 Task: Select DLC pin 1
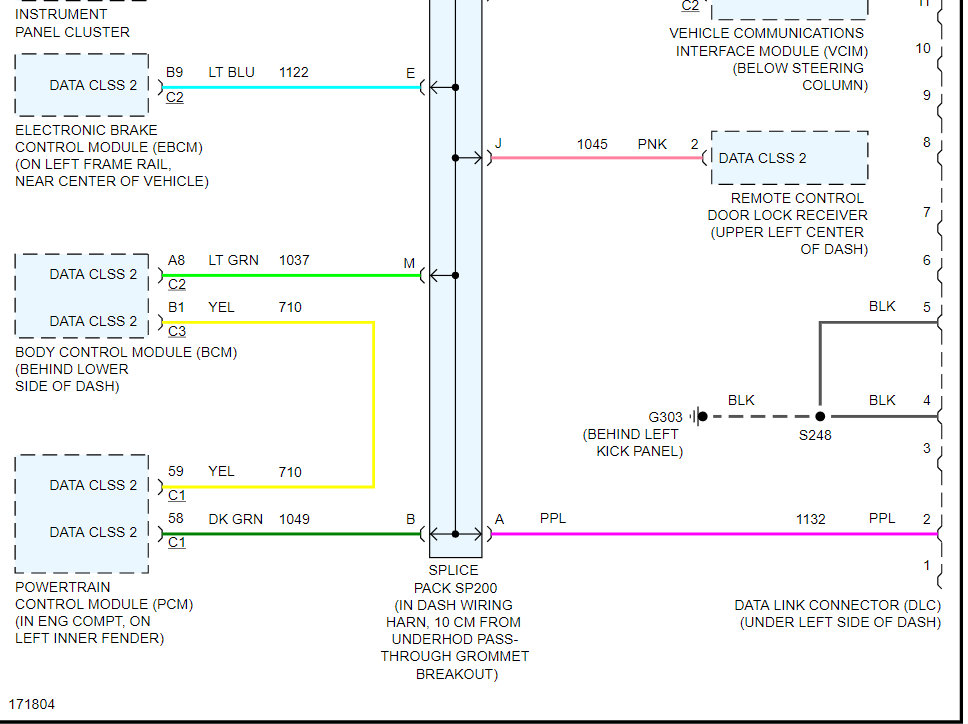927,565
